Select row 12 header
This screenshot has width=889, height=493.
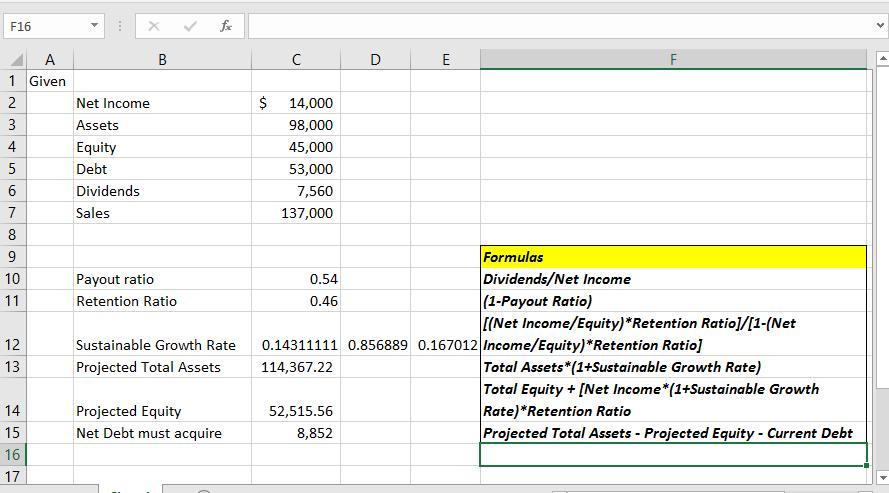[13, 344]
